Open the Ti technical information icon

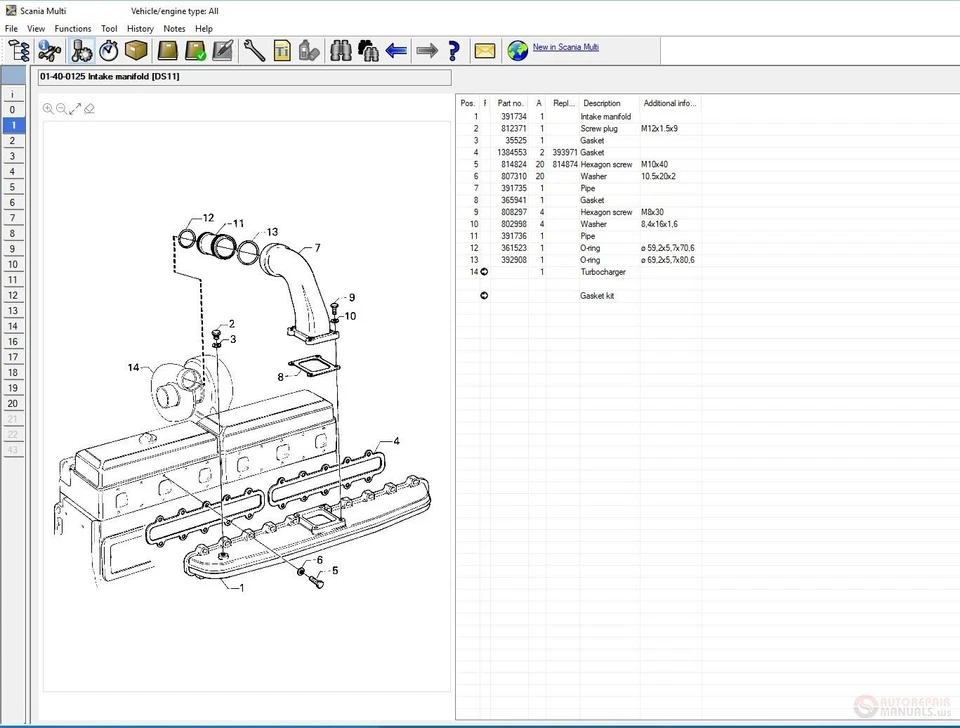coord(281,50)
